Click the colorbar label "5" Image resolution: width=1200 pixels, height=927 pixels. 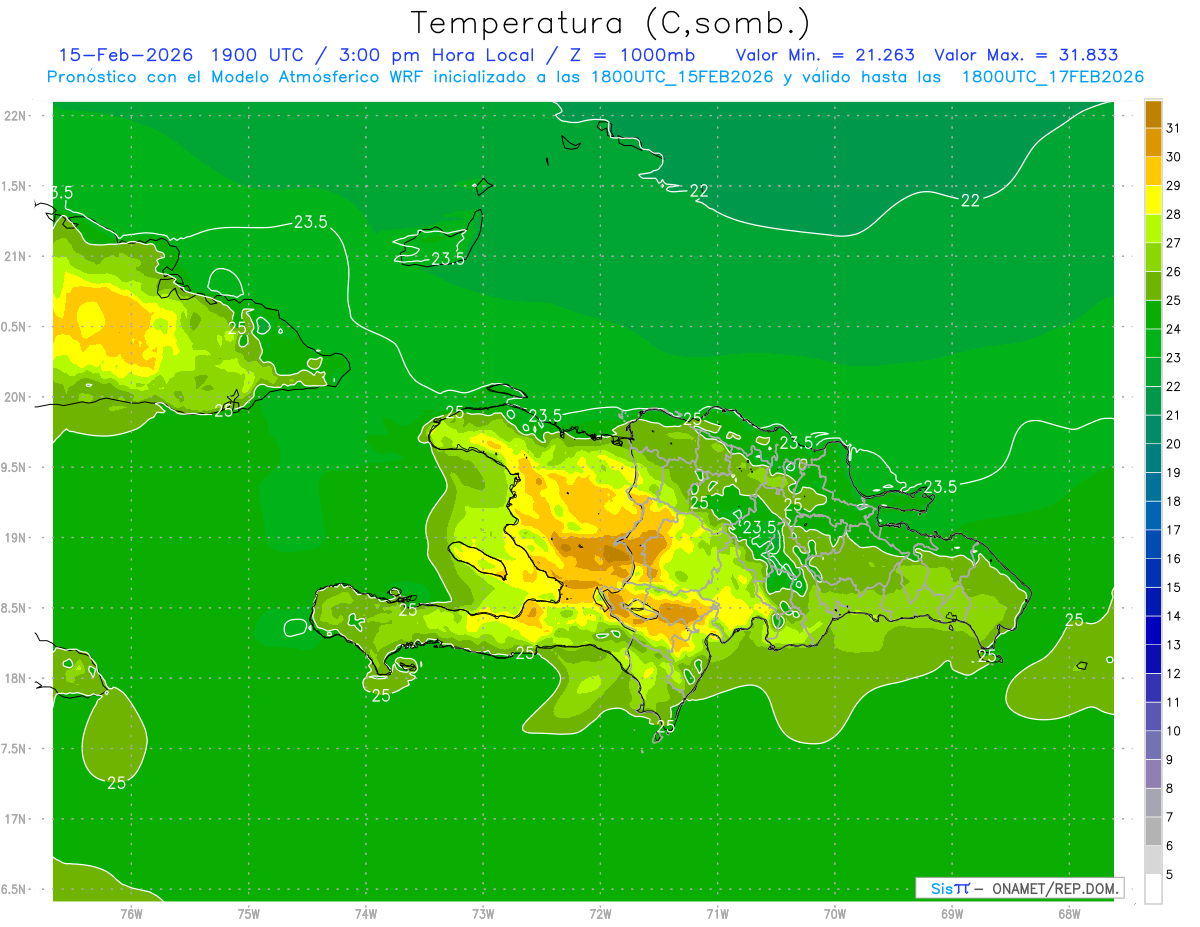1170,874
